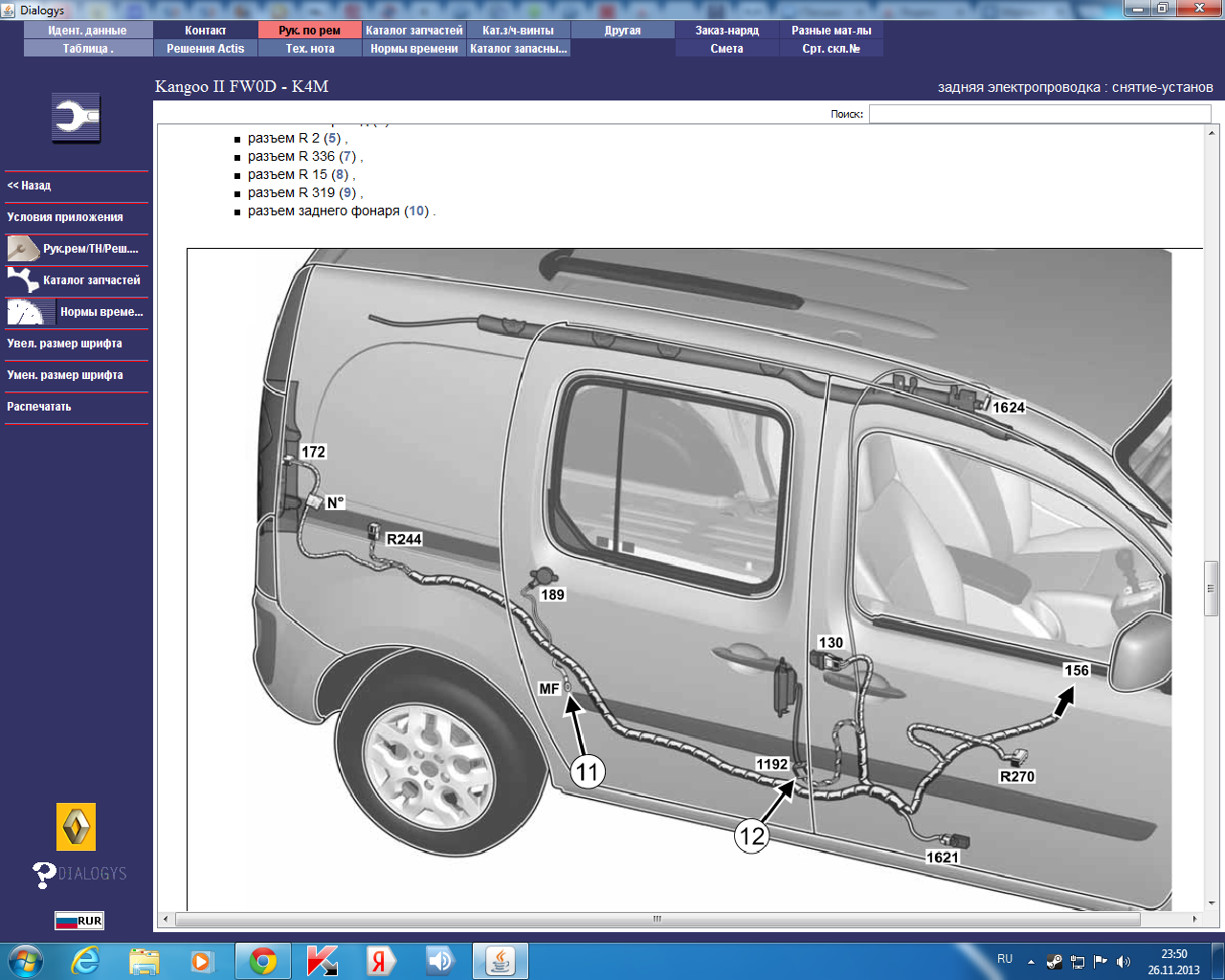Click the horizontal scrollbar right arrow
1225x980 pixels.
coord(1194,919)
